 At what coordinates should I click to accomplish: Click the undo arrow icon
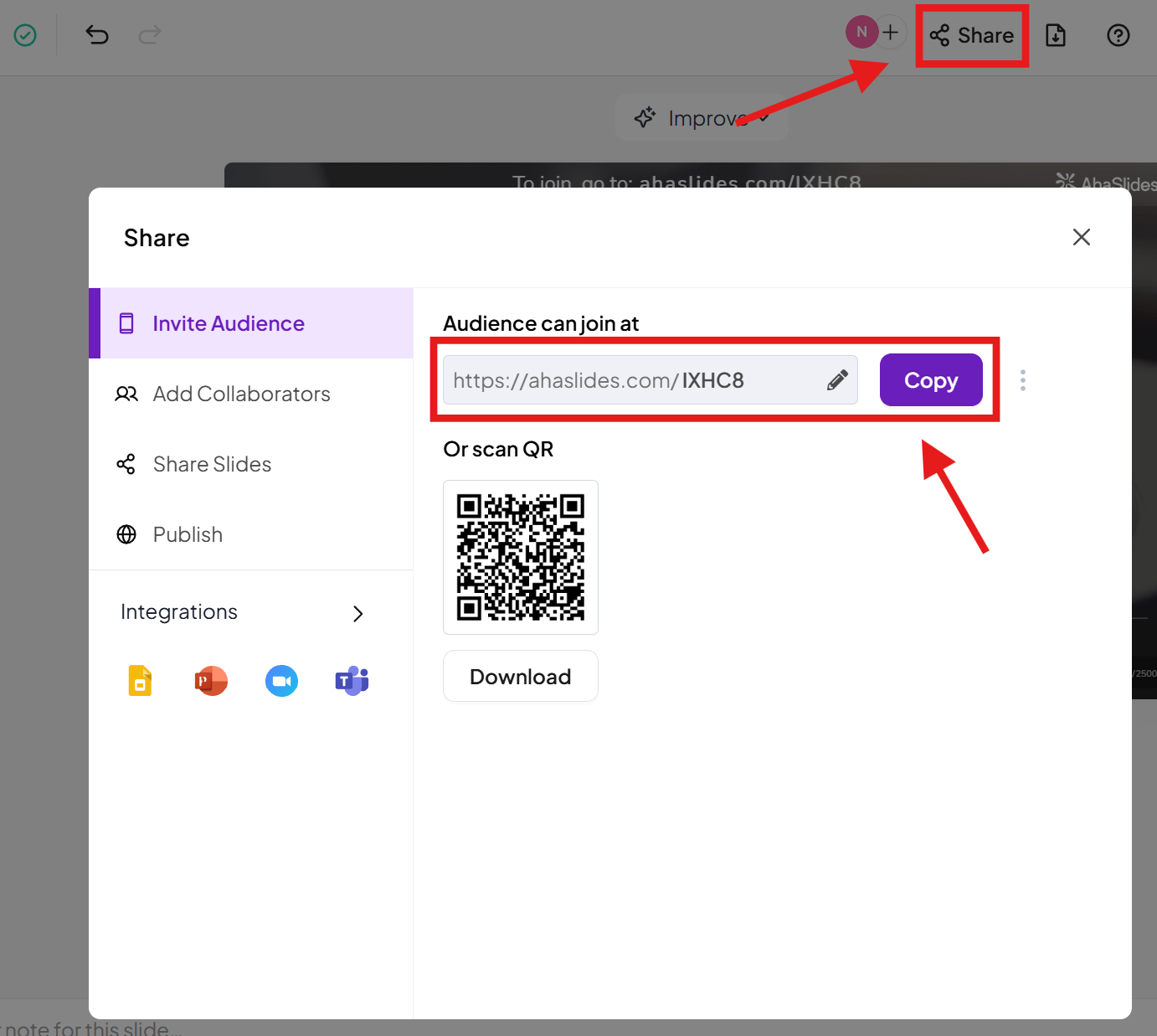tap(97, 35)
